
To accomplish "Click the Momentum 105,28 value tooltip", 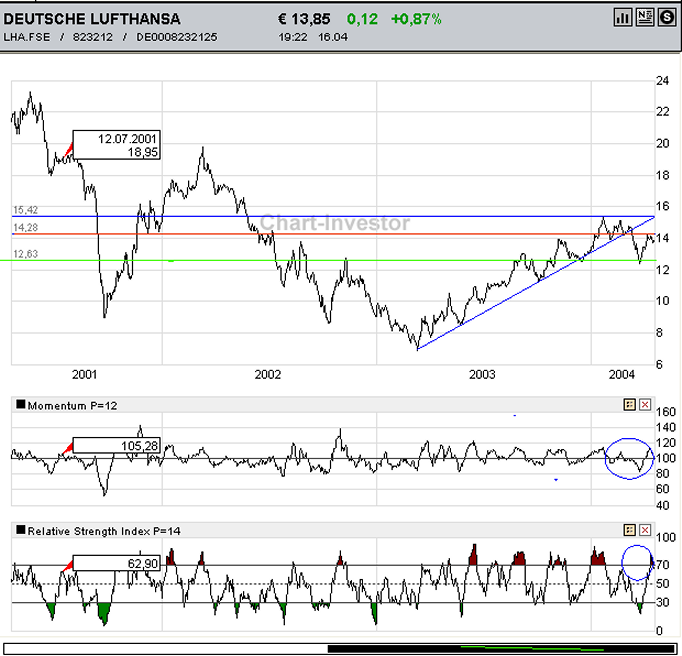I will pyautogui.click(x=116, y=445).
